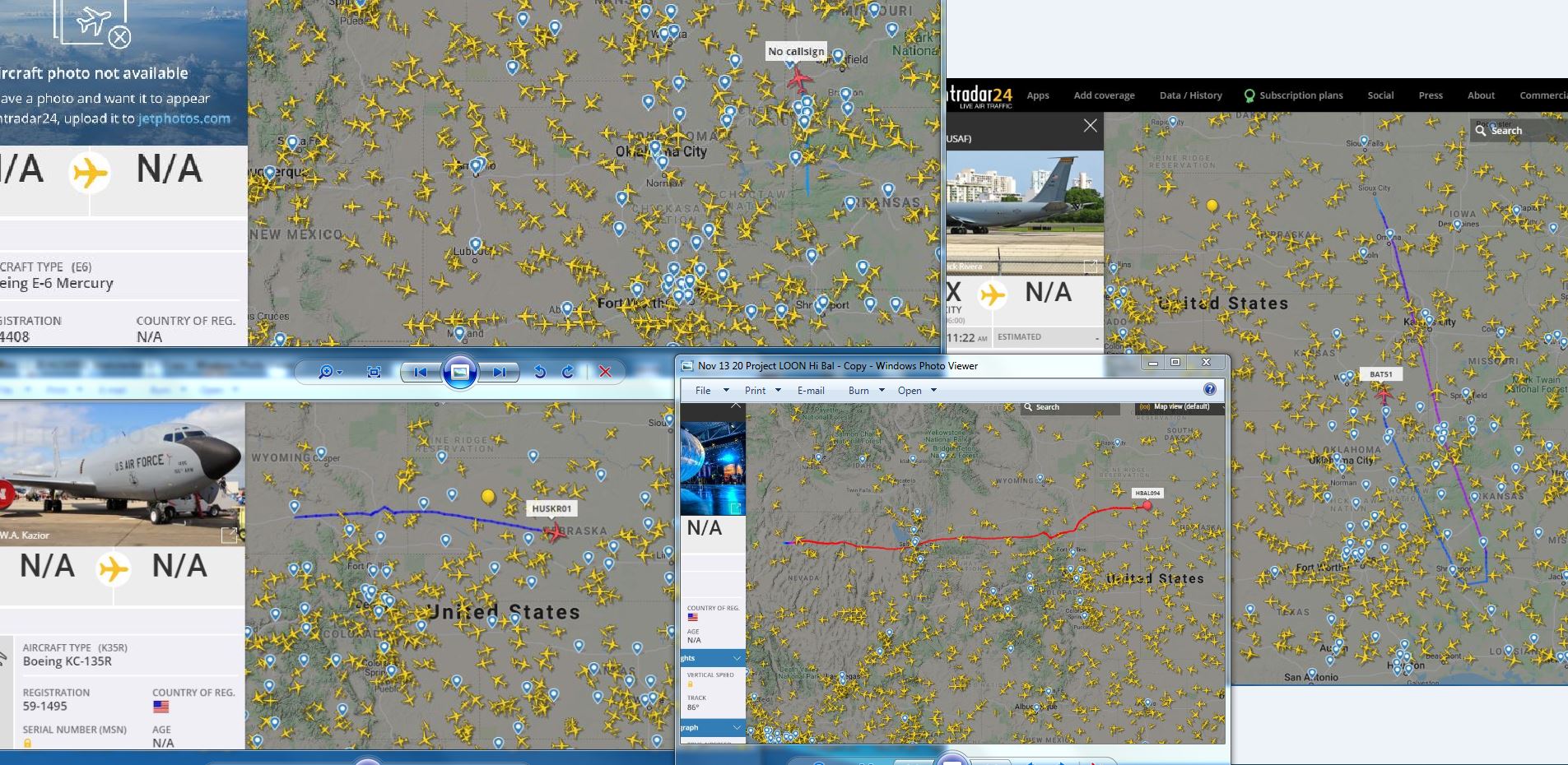
Task: Click red E-6 aircraft under No callsign label
Action: point(799,79)
